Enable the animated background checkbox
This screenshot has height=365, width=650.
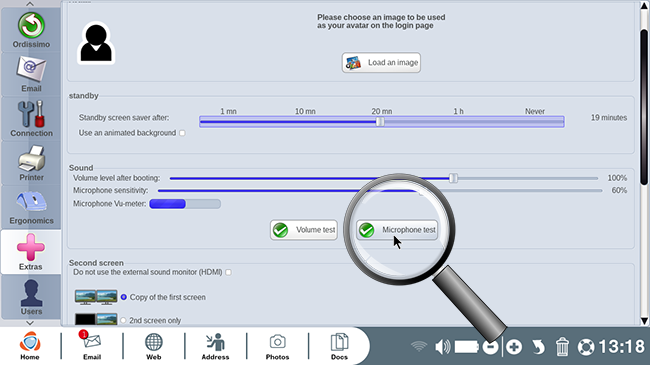[x=182, y=133]
